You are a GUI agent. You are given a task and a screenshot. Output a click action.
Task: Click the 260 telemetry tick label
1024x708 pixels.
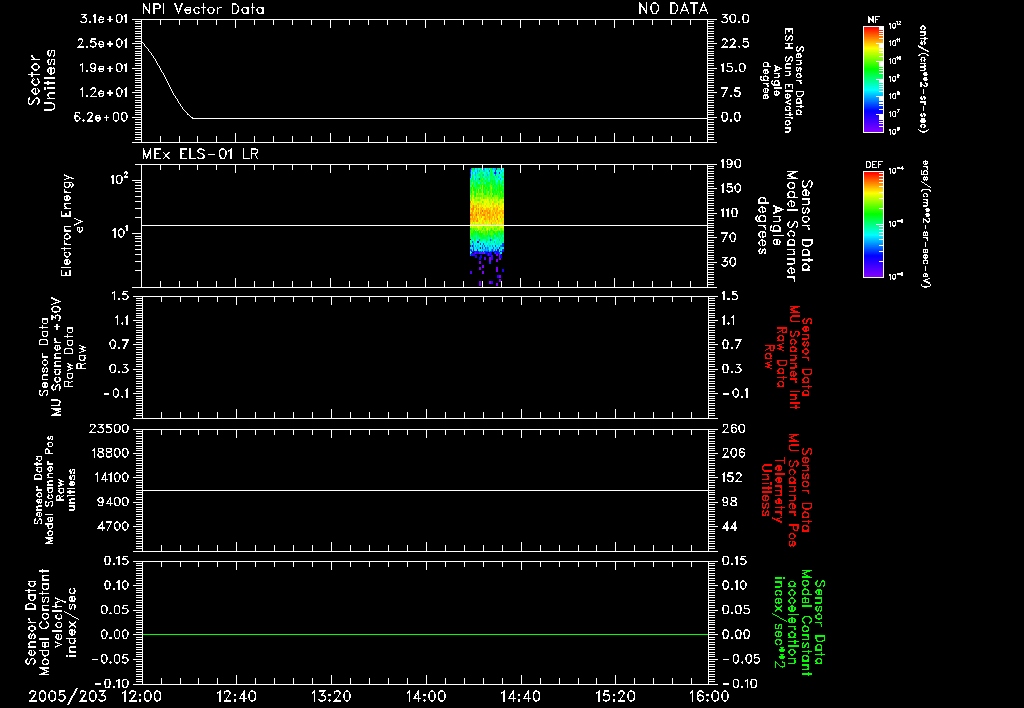coord(733,428)
